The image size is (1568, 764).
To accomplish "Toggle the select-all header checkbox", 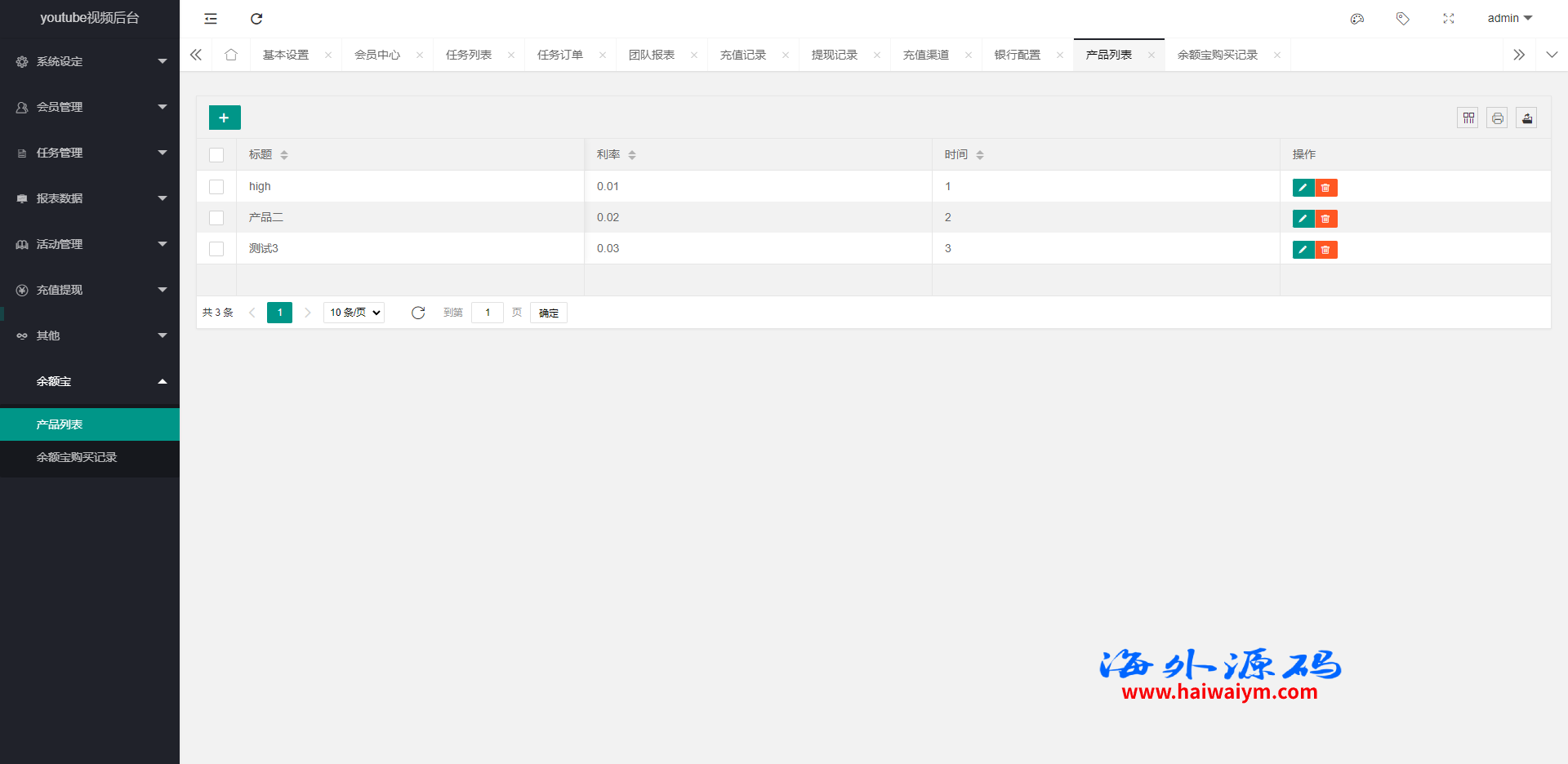I will click(x=216, y=155).
